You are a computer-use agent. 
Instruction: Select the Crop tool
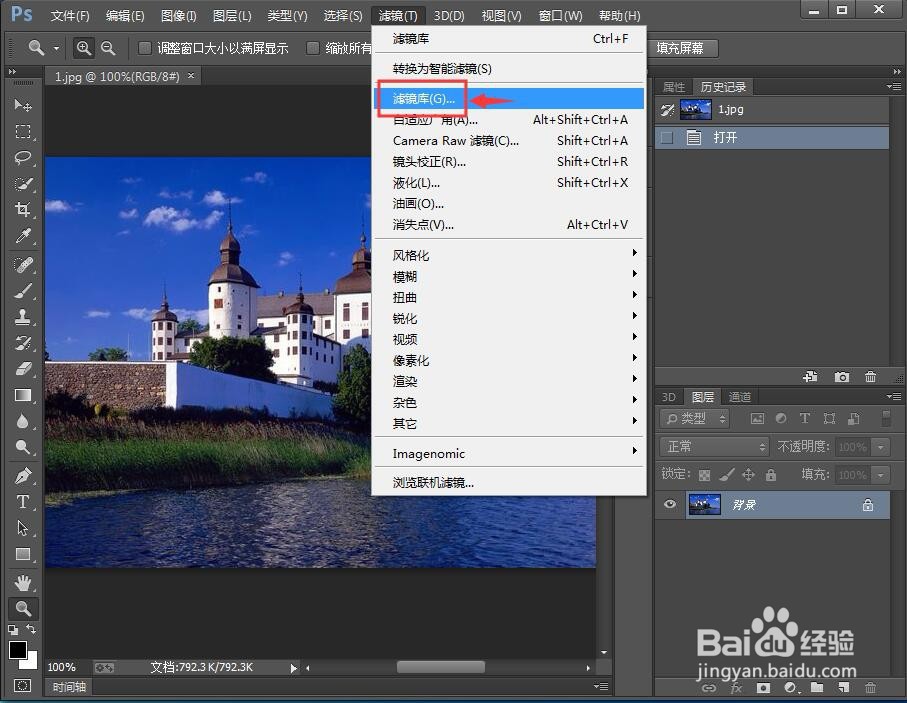[23, 209]
